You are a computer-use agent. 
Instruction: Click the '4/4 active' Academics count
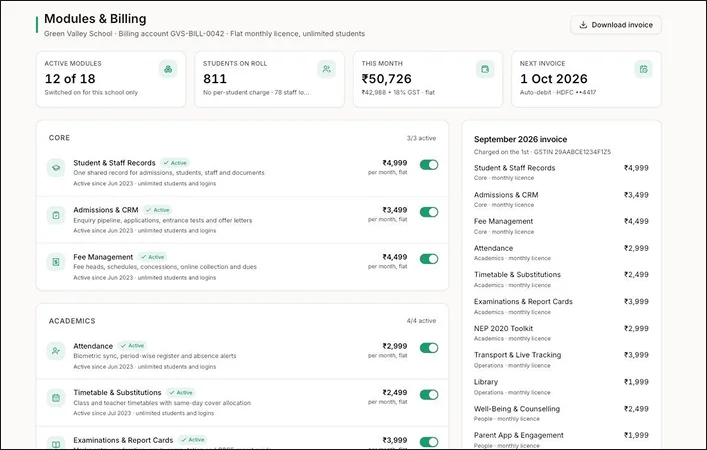pyautogui.click(x=421, y=321)
